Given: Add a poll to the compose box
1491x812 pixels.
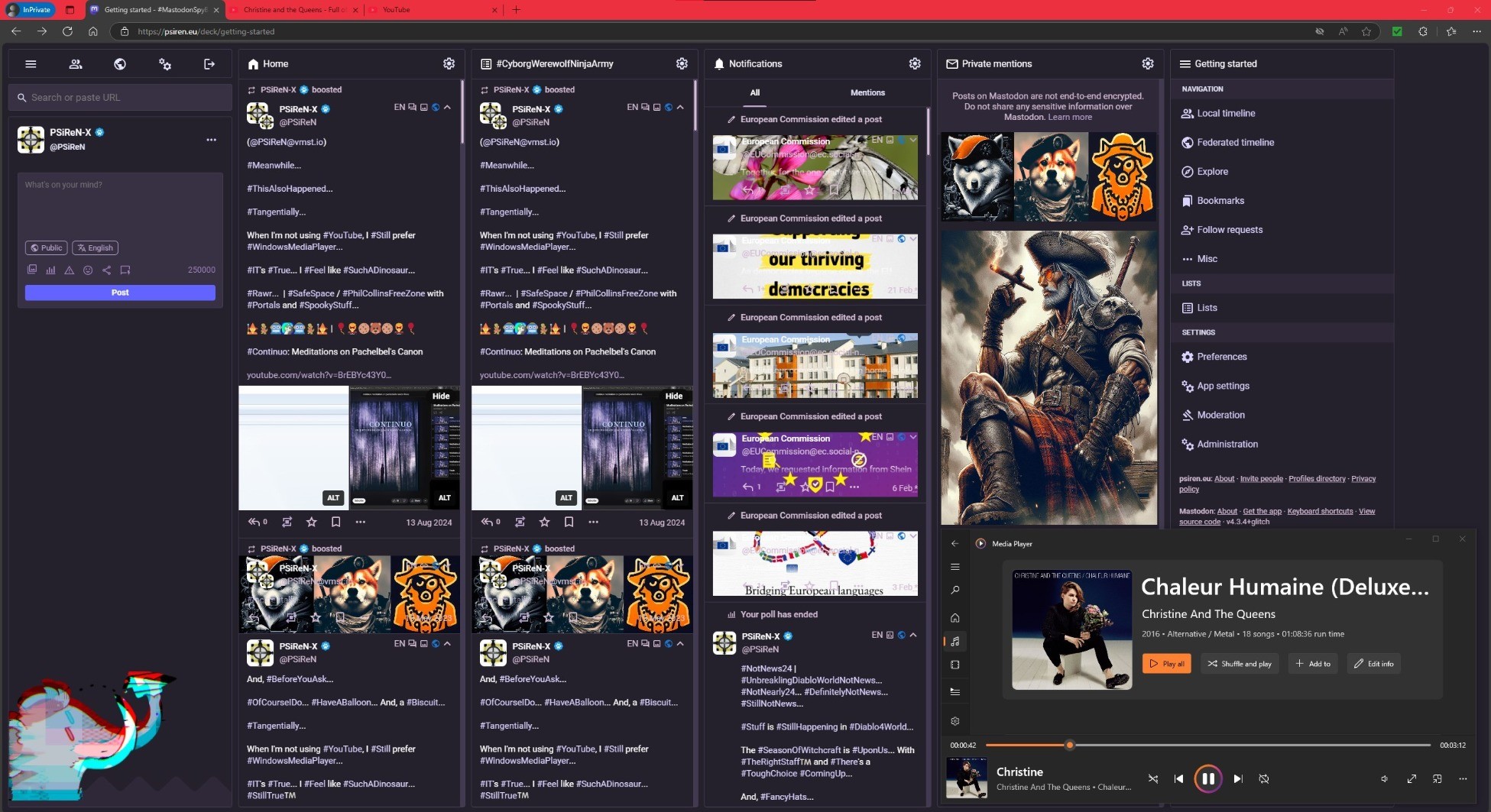Looking at the screenshot, I should coord(50,270).
